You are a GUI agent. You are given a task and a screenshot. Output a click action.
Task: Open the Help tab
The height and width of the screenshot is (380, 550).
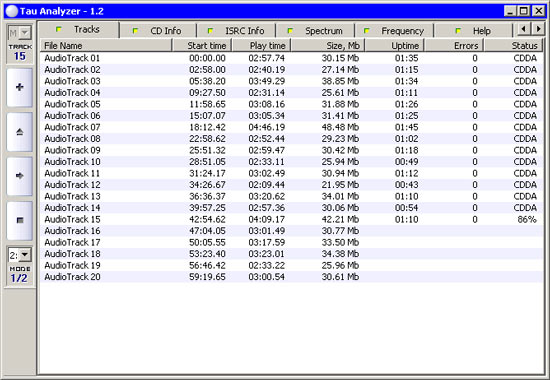474,31
